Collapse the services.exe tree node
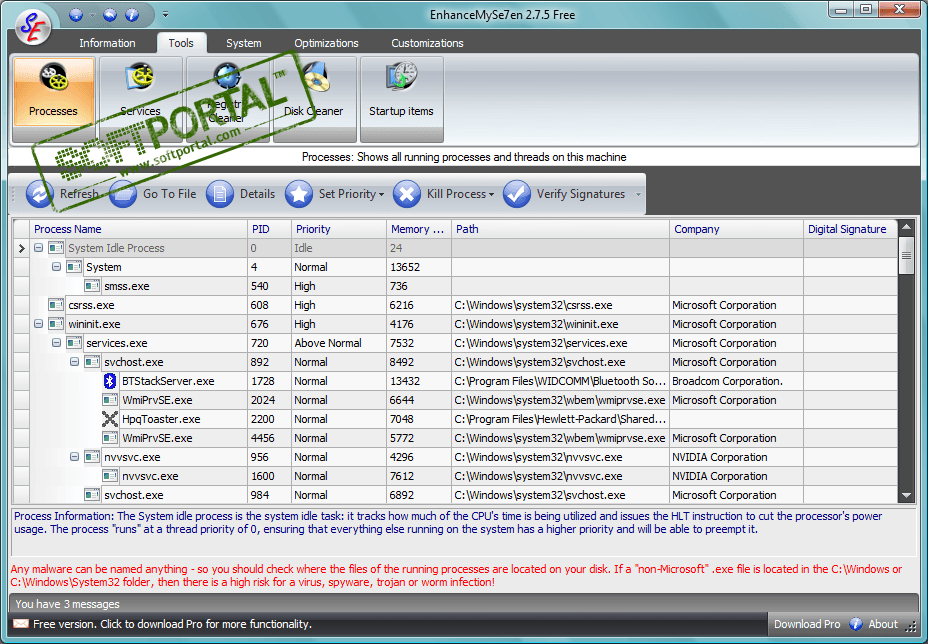Image resolution: width=928 pixels, height=644 pixels. coord(56,343)
